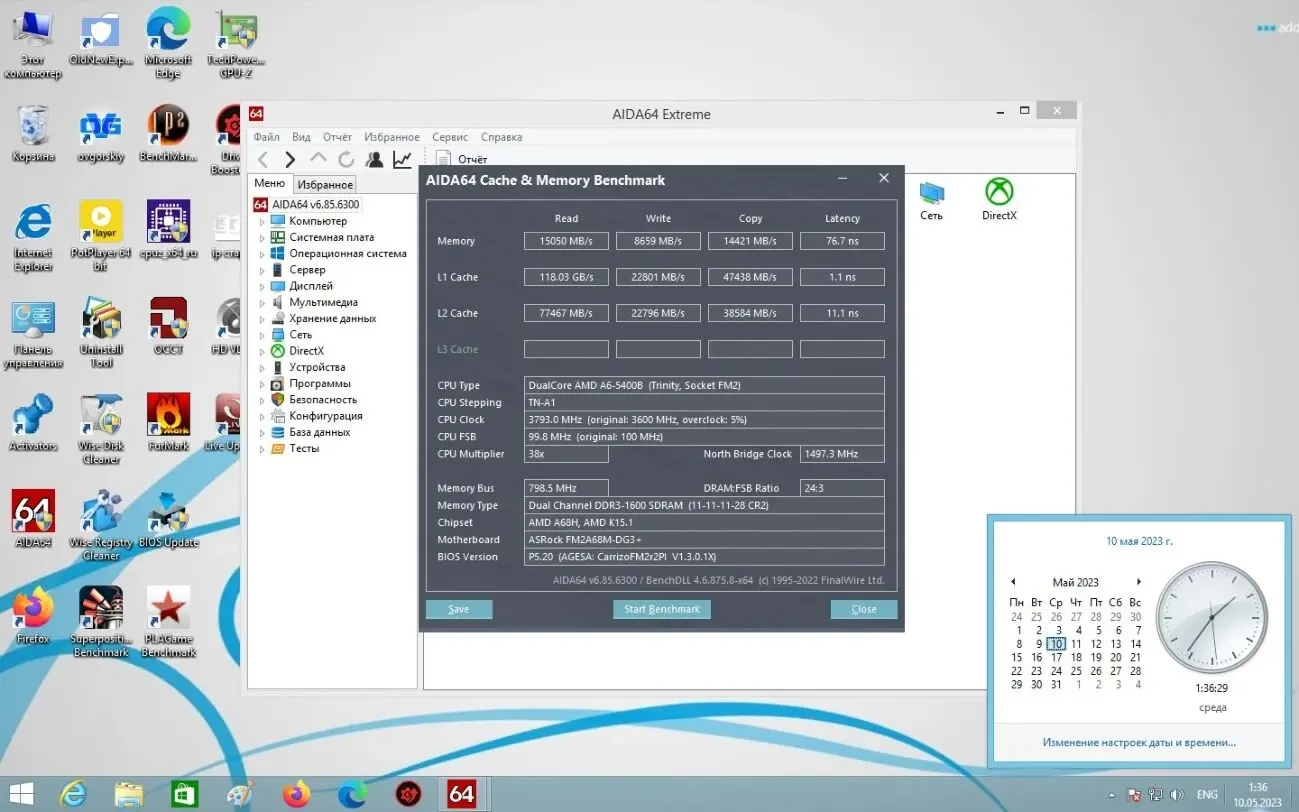Screen dimensions: 1299x812
Task: Open OCCT desktop shortcut
Action: (168, 325)
